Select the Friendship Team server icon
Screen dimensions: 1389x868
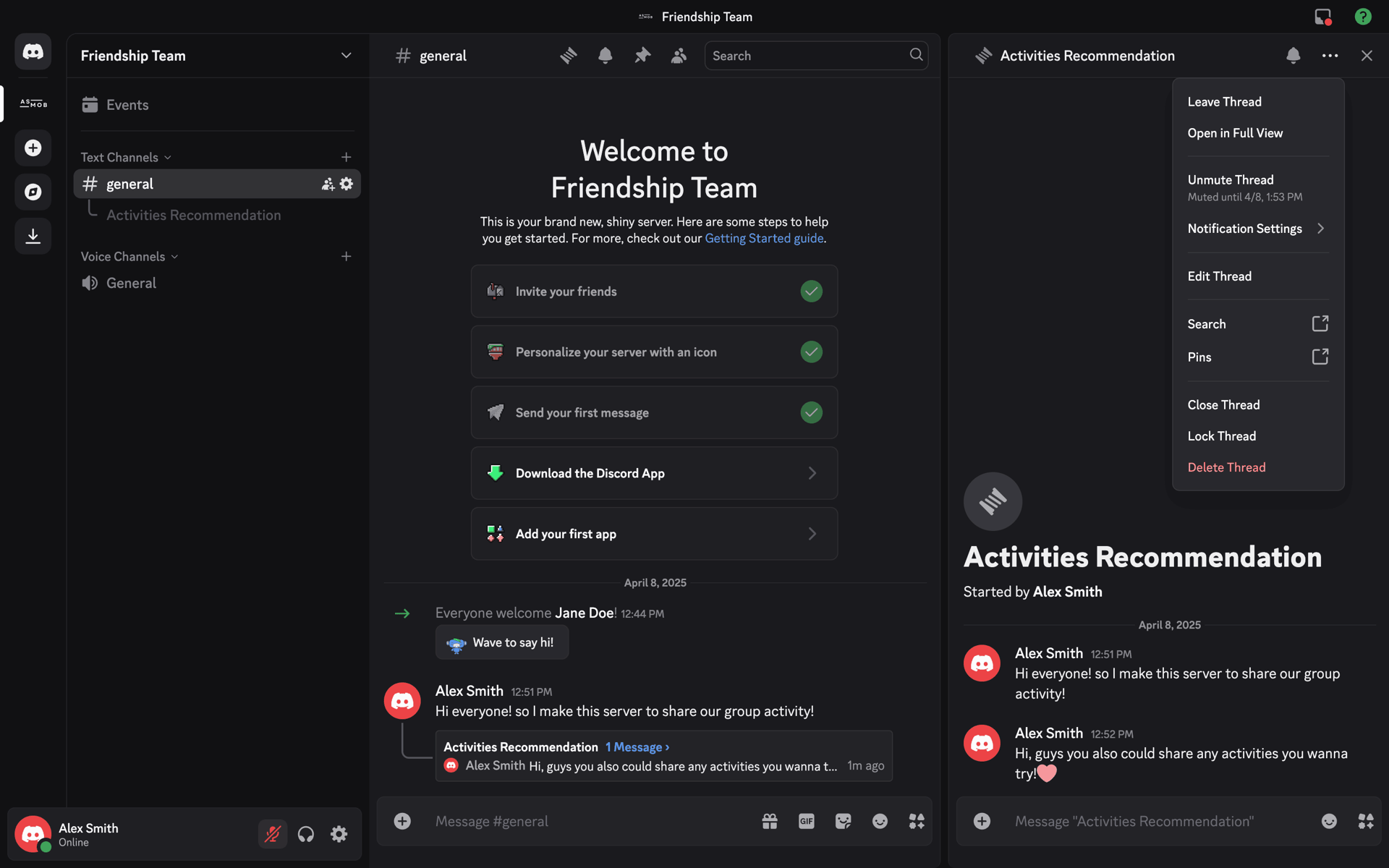click(33, 103)
